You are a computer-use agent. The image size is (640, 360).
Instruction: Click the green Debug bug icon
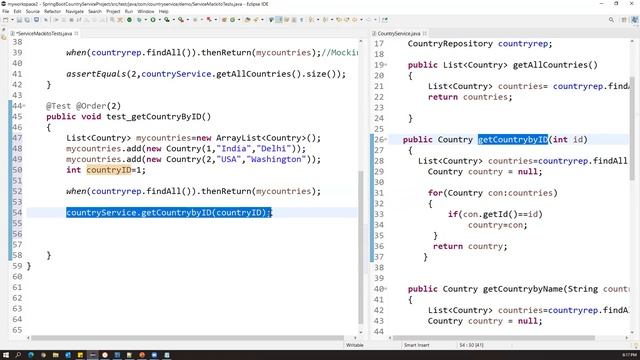tap(139, 20)
